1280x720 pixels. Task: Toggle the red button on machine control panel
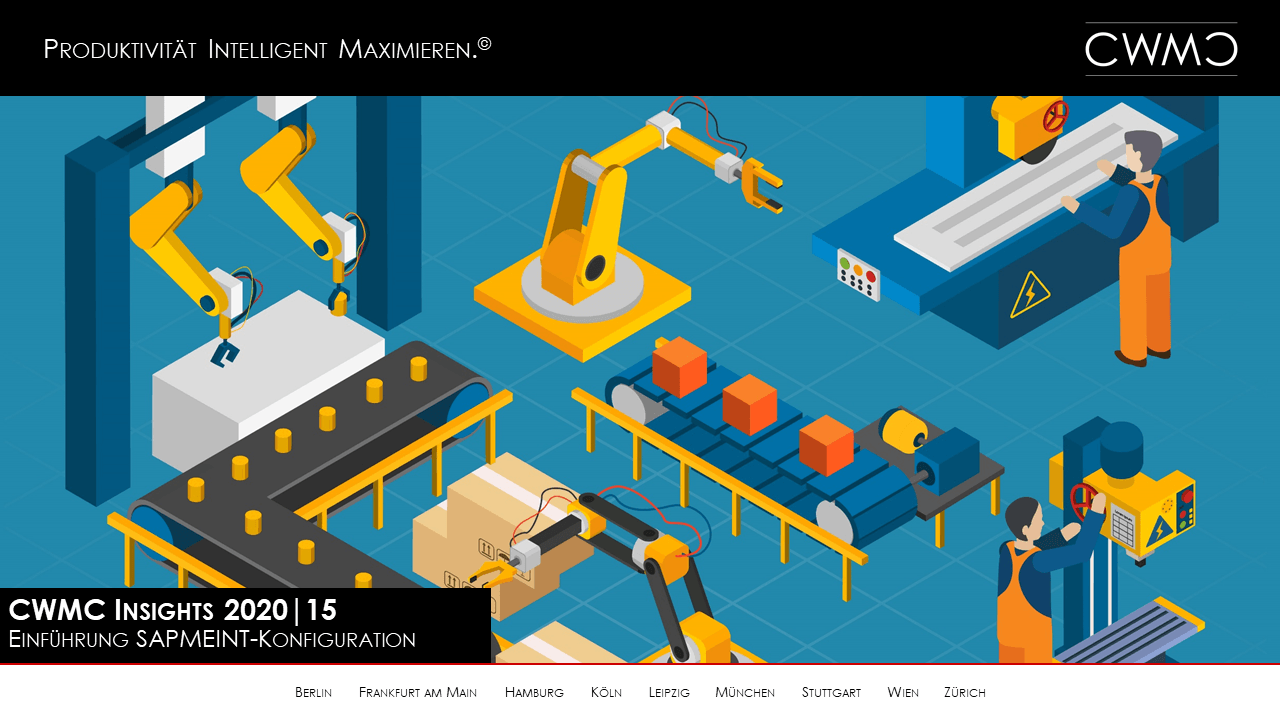(x=871, y=278)
